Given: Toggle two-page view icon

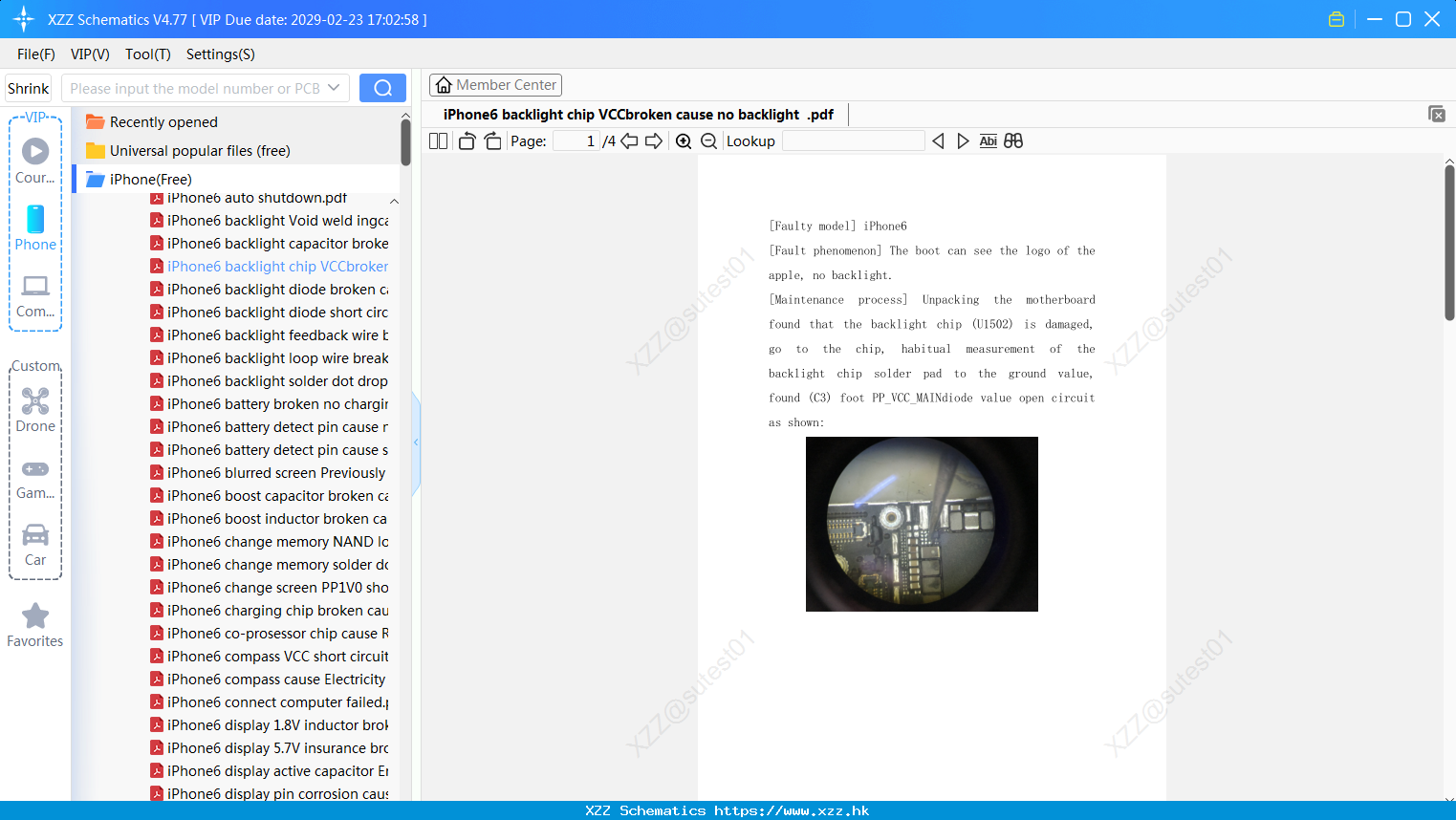Looking at the screenshot, I should pos(438,141).
